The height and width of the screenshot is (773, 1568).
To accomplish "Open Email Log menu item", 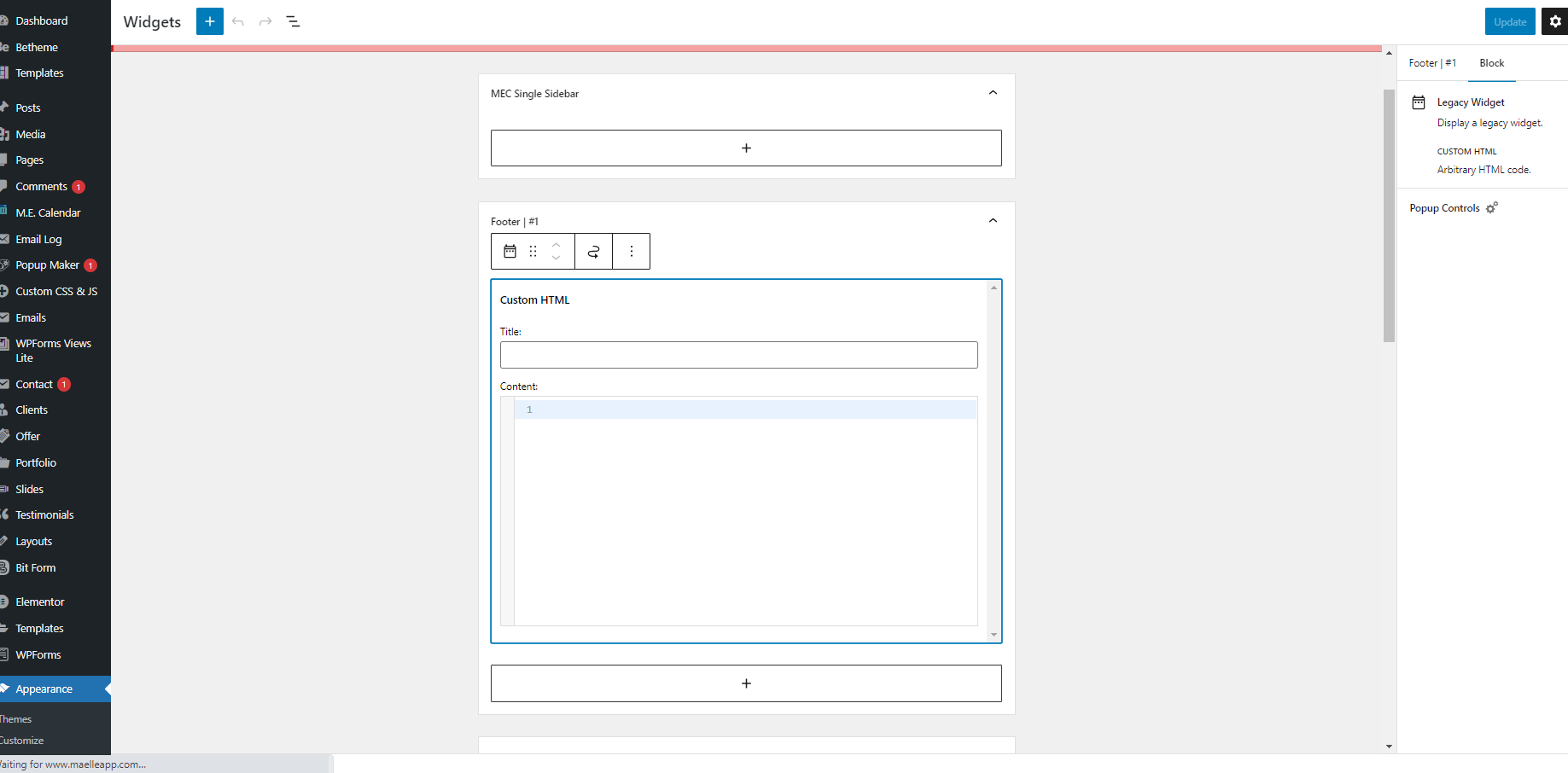I will 38,239.
